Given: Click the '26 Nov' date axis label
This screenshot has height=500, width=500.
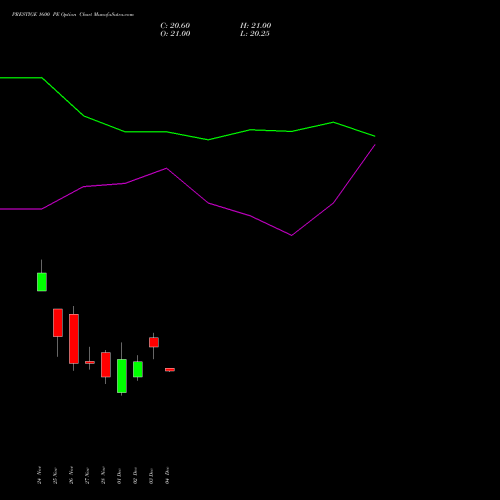Looking at the screenshot, I should coord(71,475).
